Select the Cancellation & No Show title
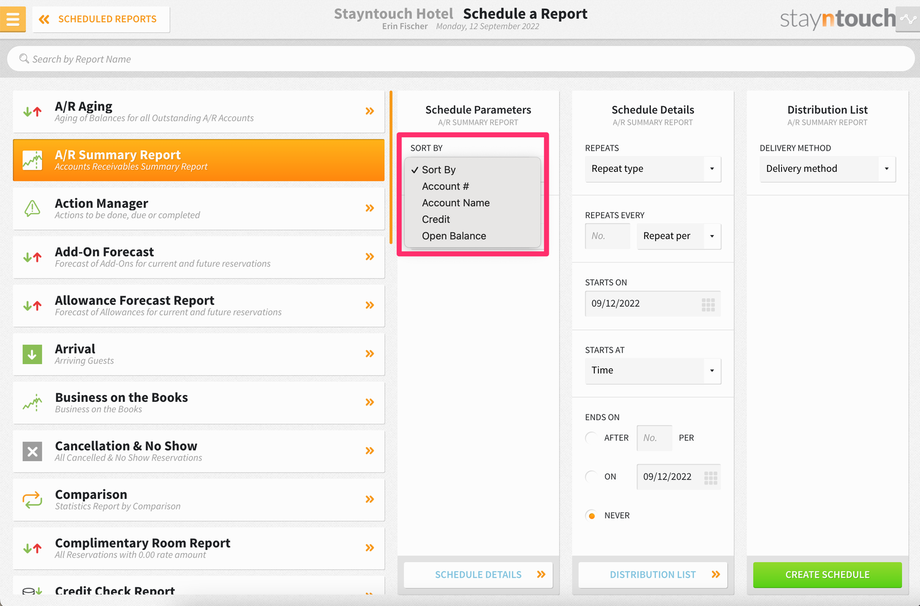 click(x=126, y=446)
